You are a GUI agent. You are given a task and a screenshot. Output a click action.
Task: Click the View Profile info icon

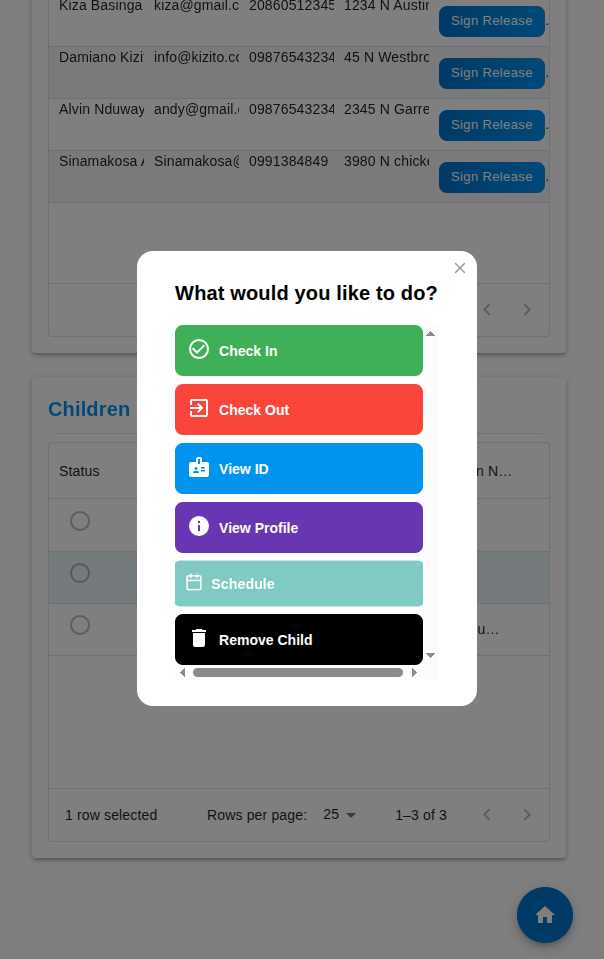pyautogui.click(x=199, y=526)
